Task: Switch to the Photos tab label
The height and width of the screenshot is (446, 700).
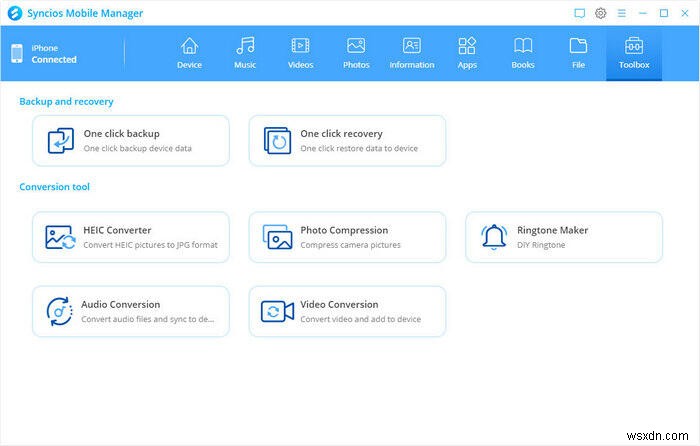Action: [x=356, y=65]
